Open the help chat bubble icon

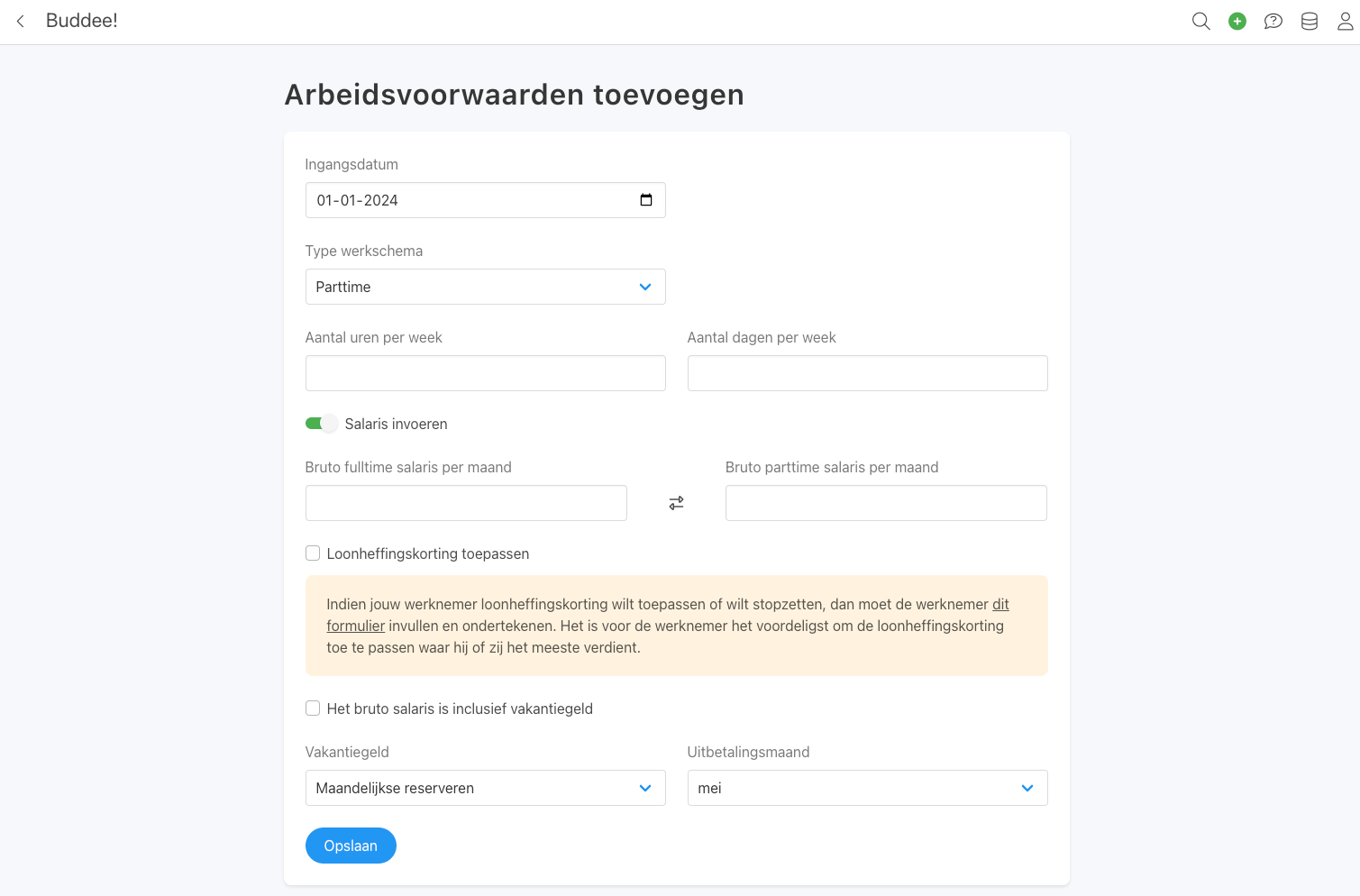(x=1273, y=21)
